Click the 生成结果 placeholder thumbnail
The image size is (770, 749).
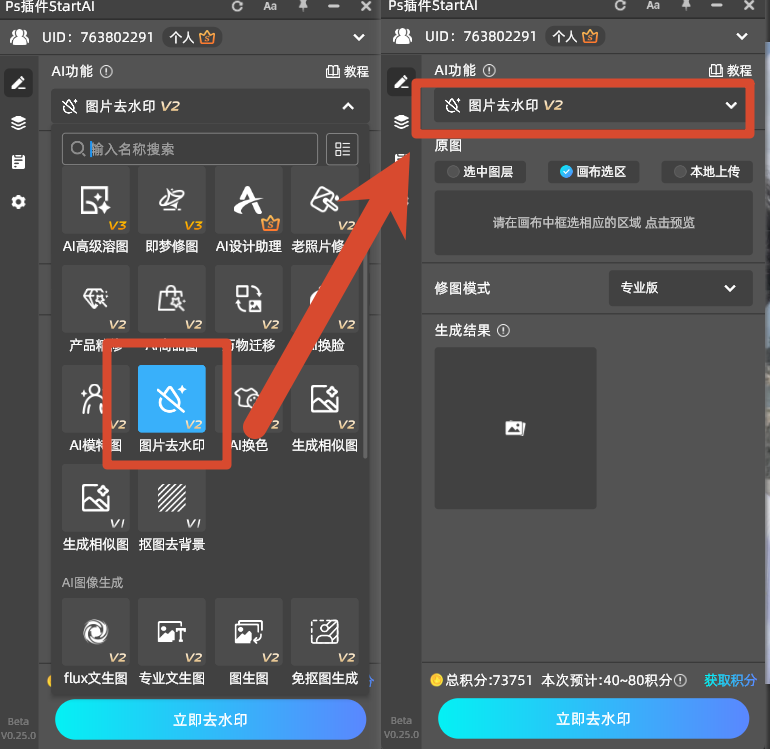(515, 428)
